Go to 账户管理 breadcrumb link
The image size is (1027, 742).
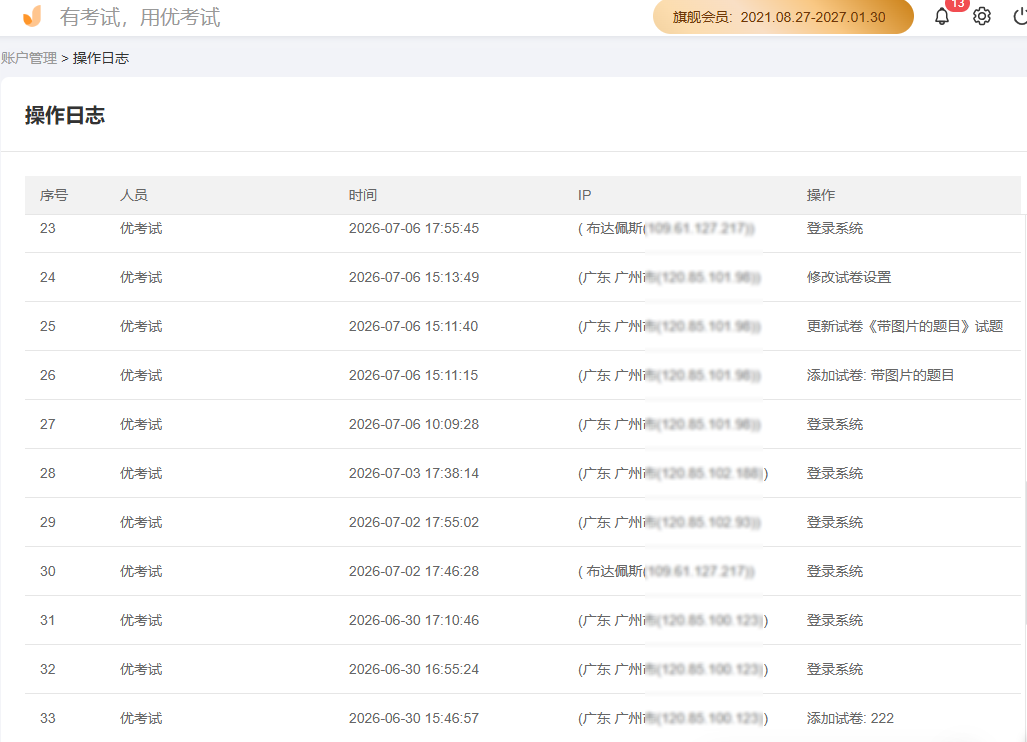29,58
